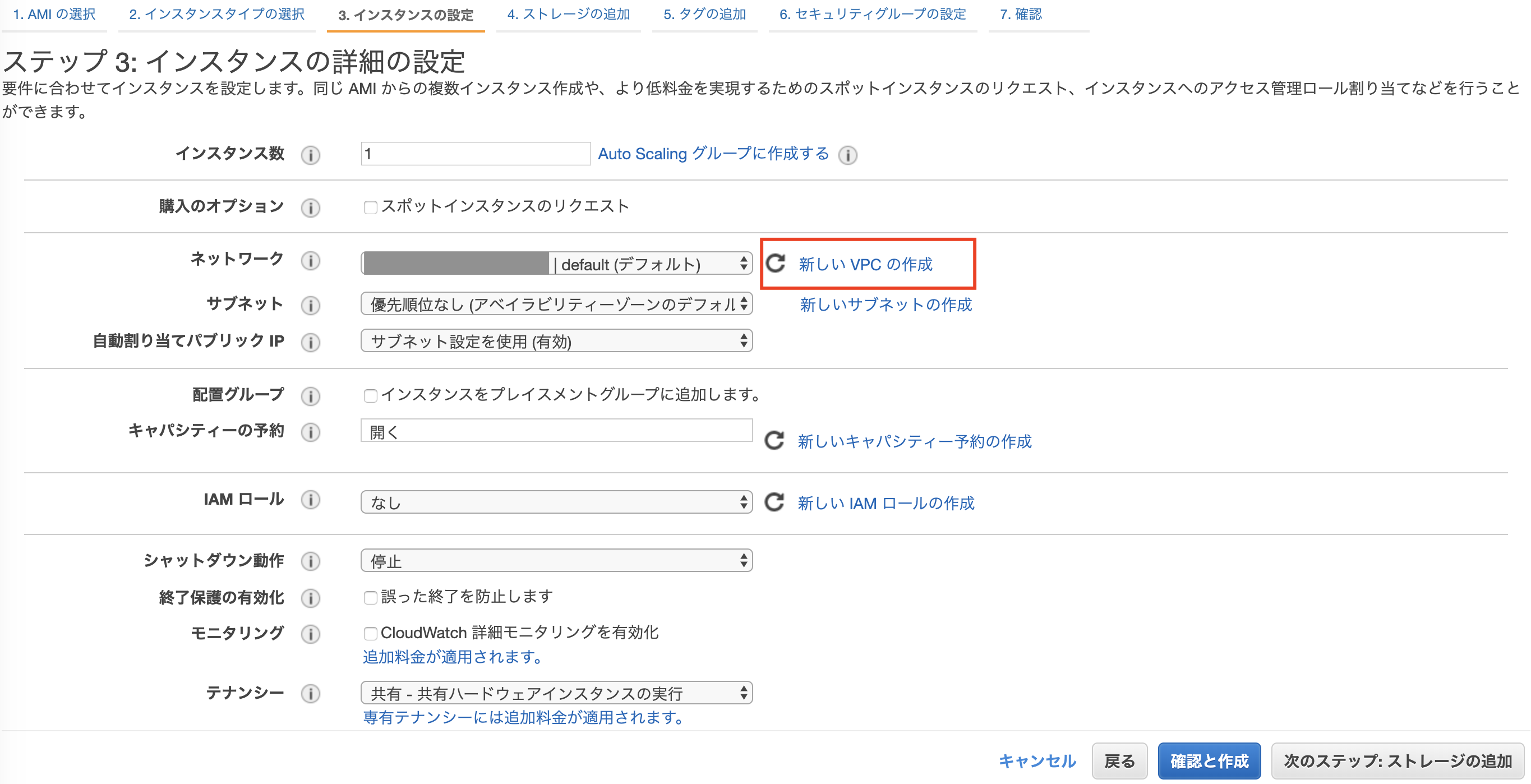Refresh the capacity reservation list
Image resolution: width=1531 pixels, height=784 pixels.
[x=776, y=440]
